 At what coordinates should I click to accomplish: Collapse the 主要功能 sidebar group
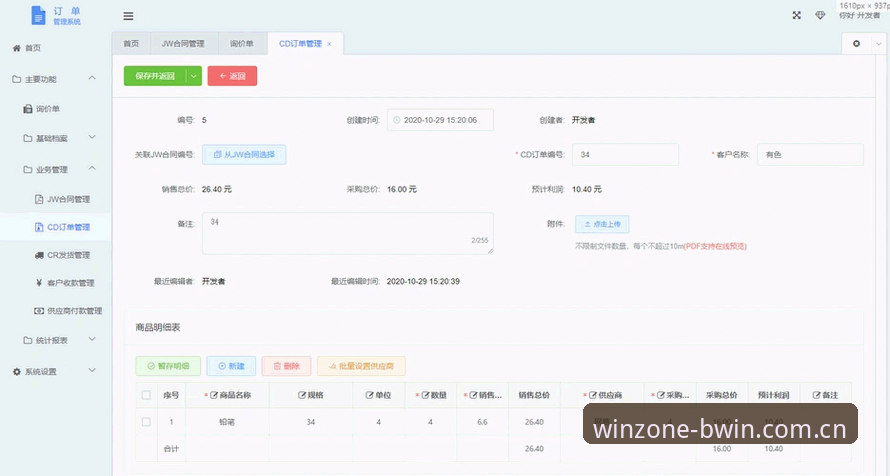click(92, 78)
